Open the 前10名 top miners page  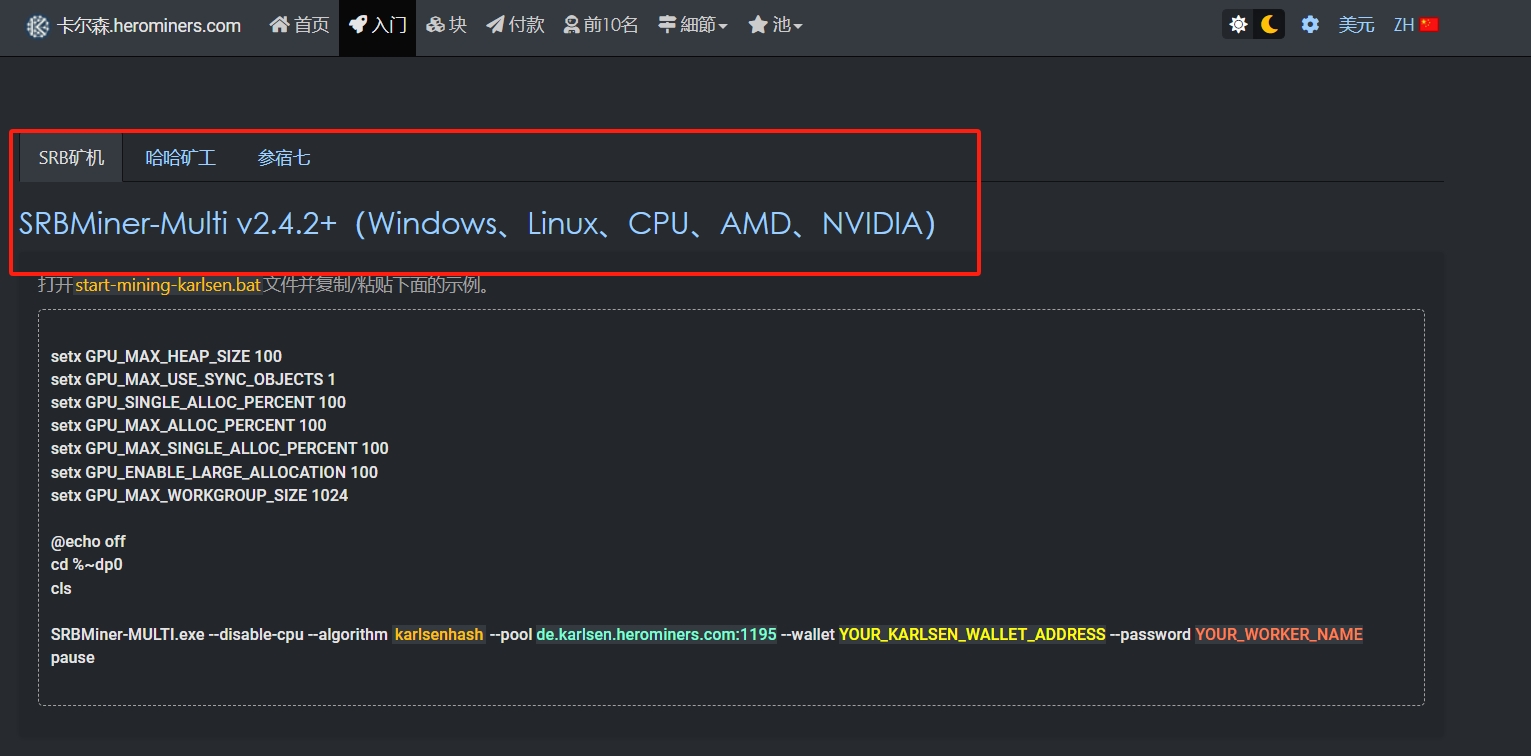[x=600, y=25]
